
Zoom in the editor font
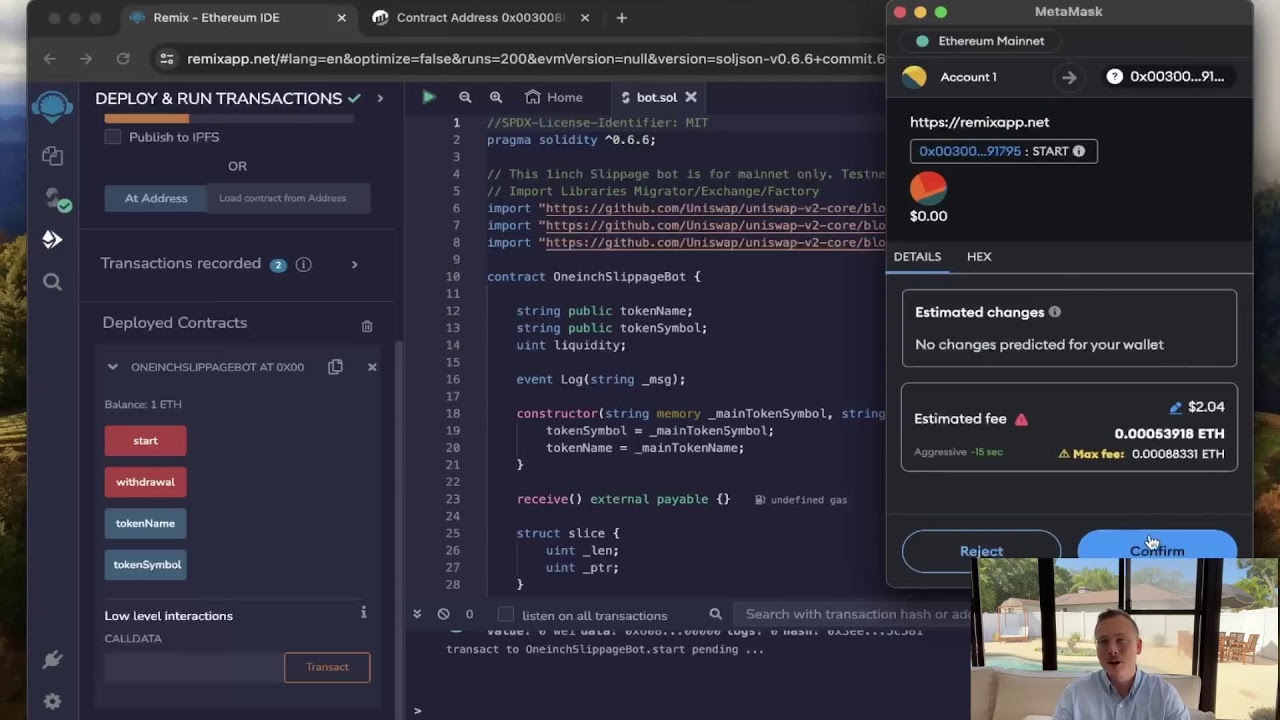click(496, 97)
